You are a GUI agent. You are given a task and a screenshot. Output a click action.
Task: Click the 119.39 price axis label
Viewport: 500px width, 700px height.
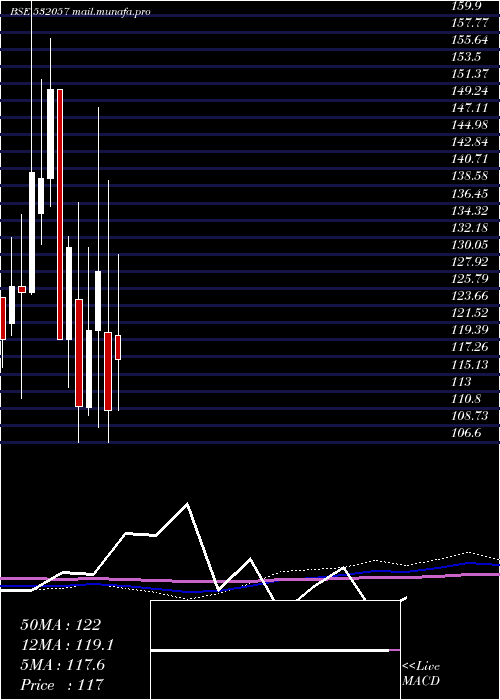point(471,329)
